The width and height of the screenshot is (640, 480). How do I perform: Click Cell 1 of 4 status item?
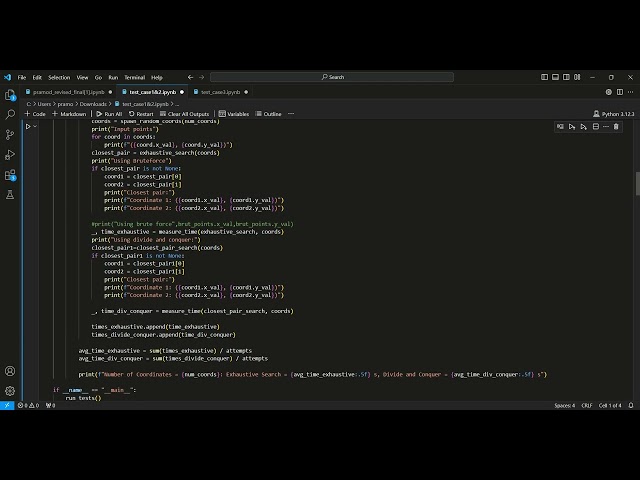[610, 405]
